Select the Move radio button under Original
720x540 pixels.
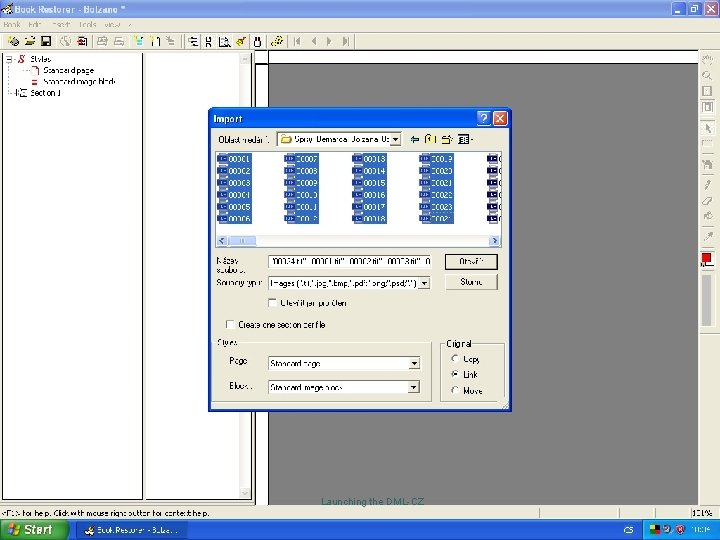[x=455, y=390]
